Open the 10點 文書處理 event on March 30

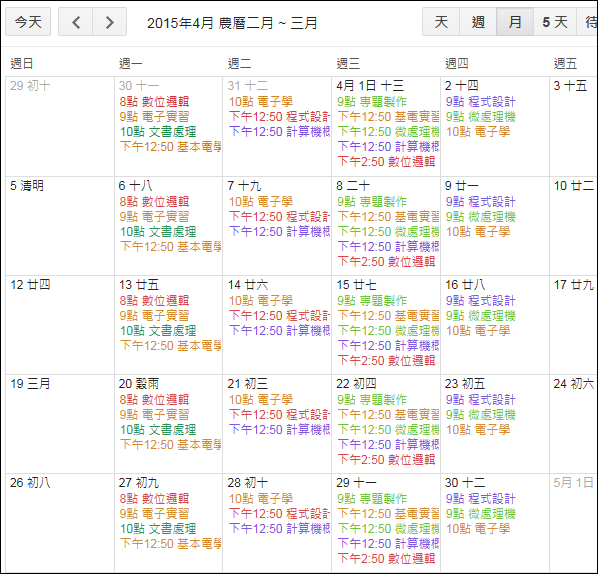coord(158,132)
